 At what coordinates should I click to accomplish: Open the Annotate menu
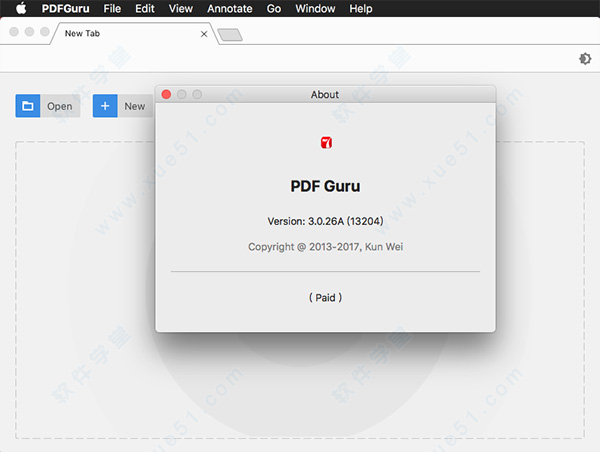(230, 8)
